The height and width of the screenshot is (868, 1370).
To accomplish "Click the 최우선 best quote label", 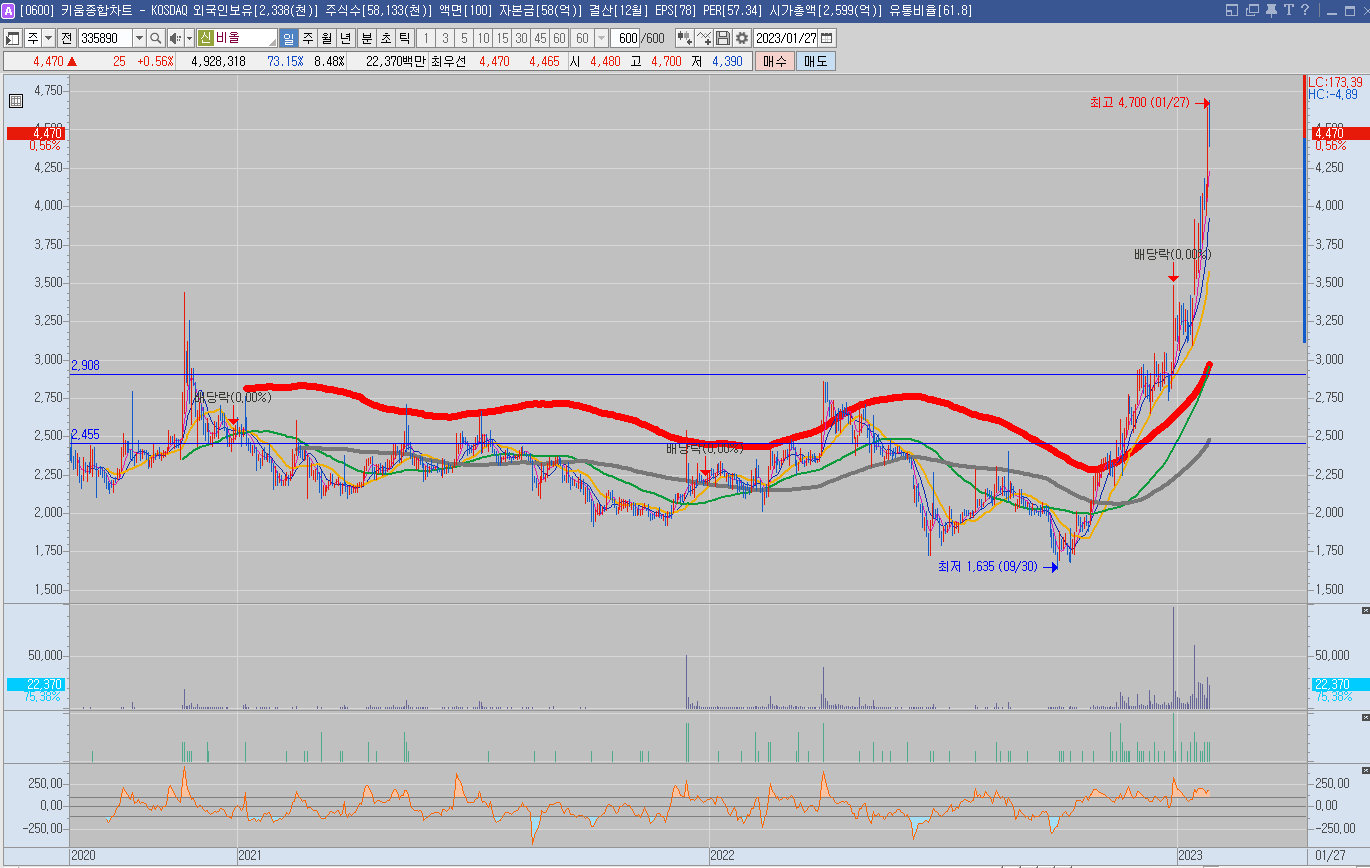I will pyautogui.click(x=448, y=61).
